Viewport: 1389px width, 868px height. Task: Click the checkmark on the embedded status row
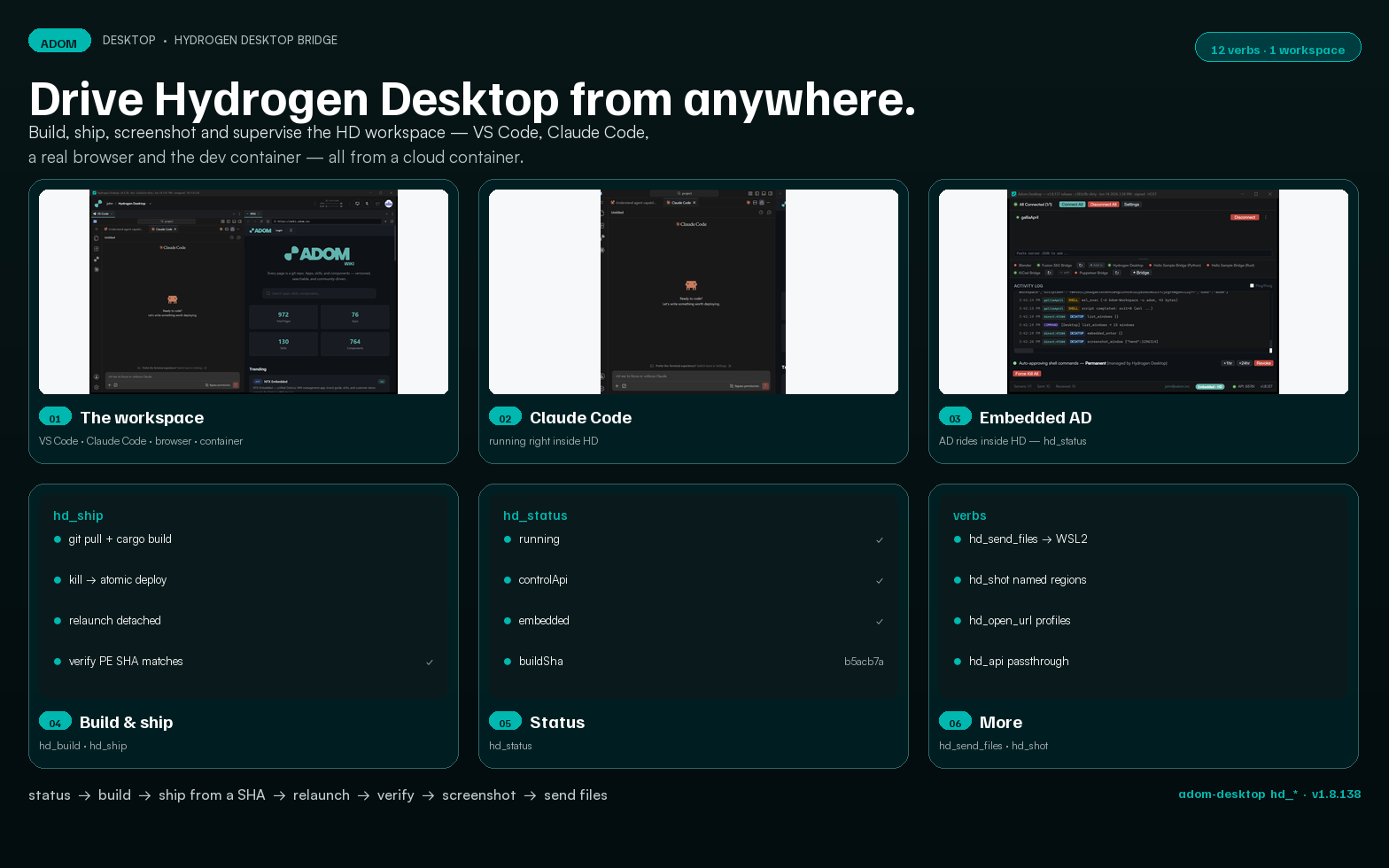pyautogui.click(x=880, y=622)
